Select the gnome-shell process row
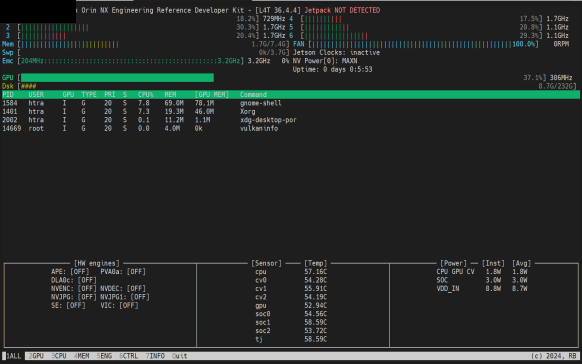 tap(291, 103)
